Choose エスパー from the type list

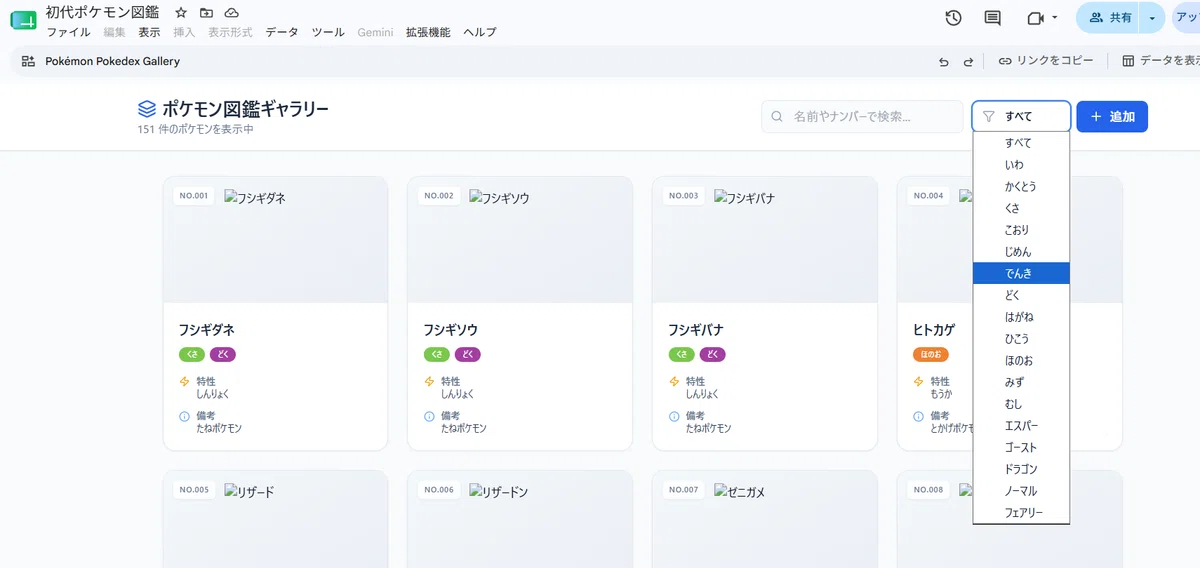coord(1021,426)
